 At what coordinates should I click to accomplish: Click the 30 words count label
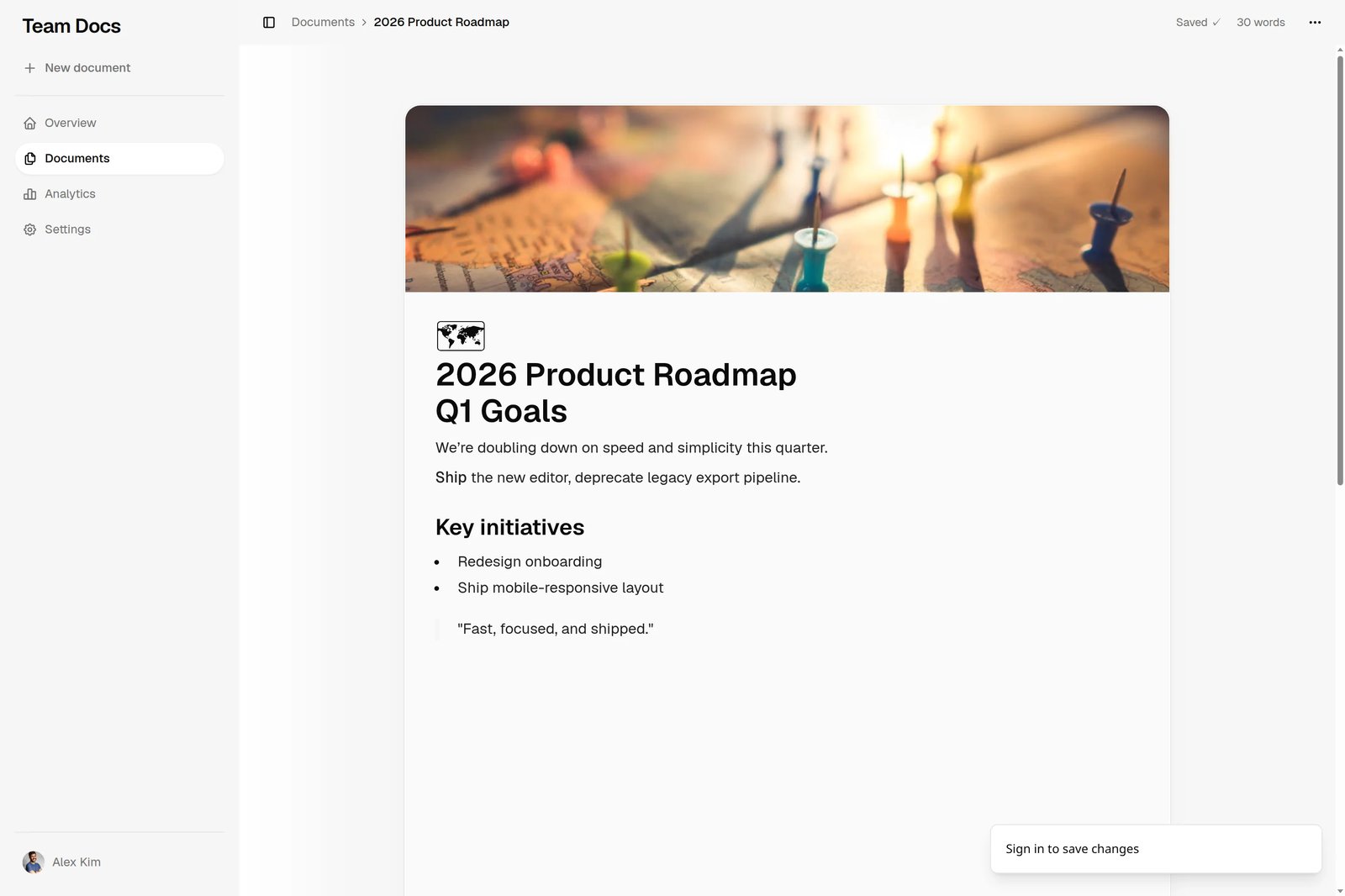tap(1260, 23)
